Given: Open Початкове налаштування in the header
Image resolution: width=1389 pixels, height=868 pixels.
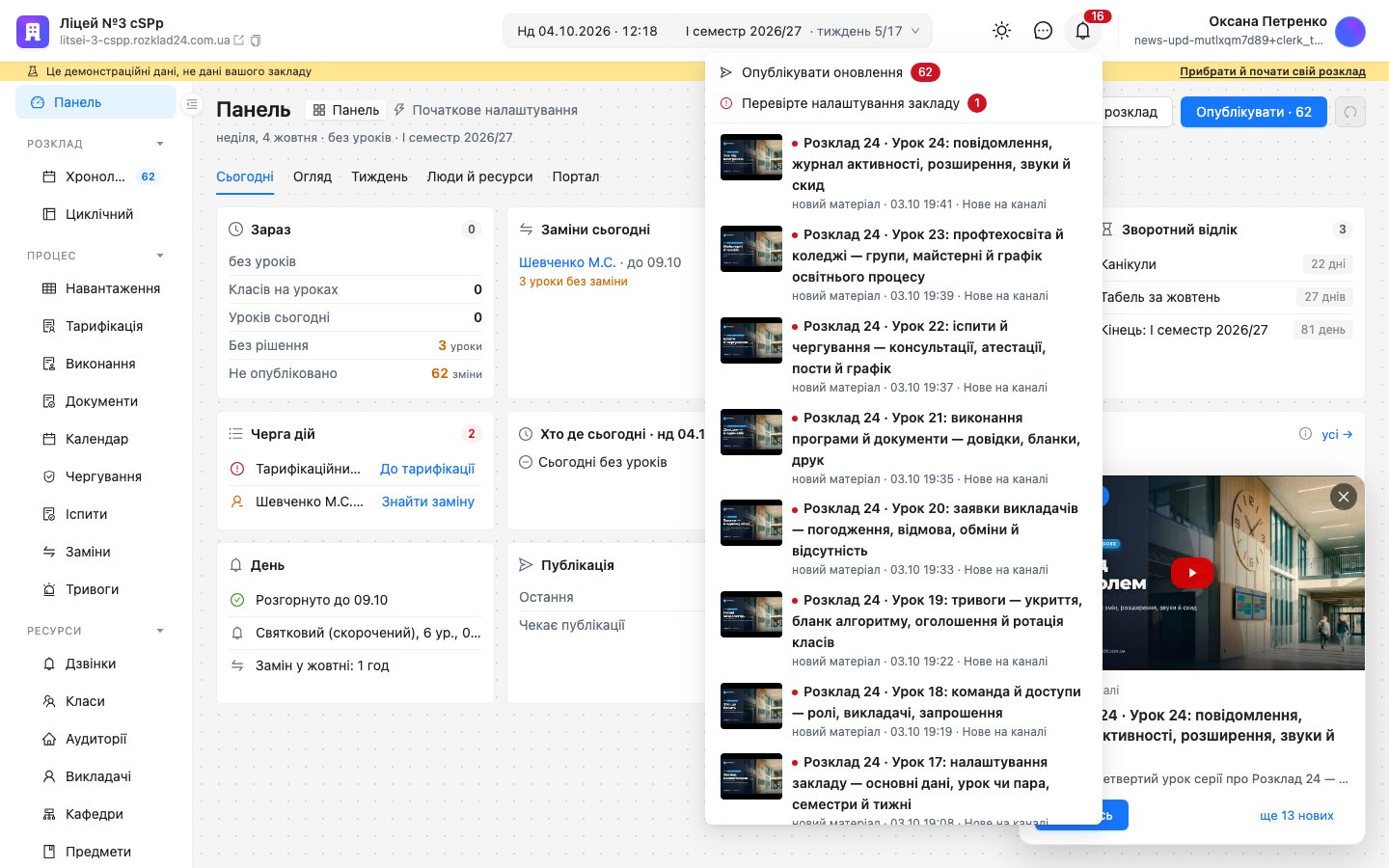Looking at the screenshot, I should point(485,110).
